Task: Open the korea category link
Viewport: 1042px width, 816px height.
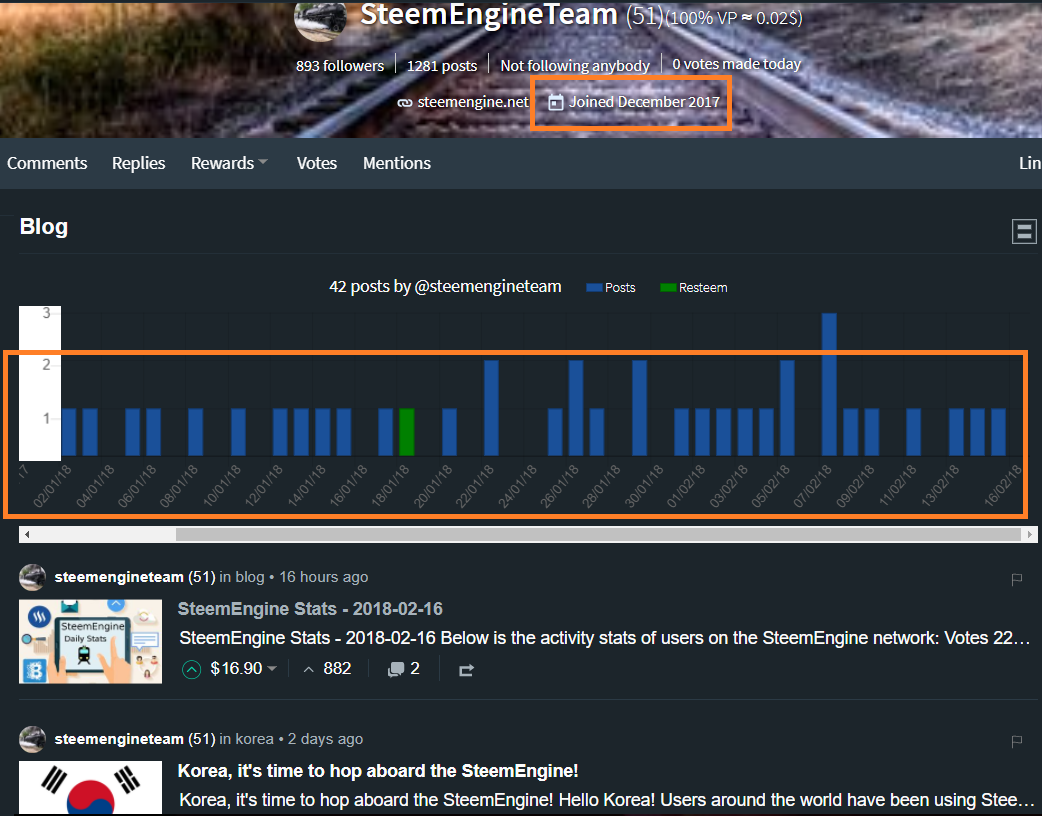Action: [255, 739]
